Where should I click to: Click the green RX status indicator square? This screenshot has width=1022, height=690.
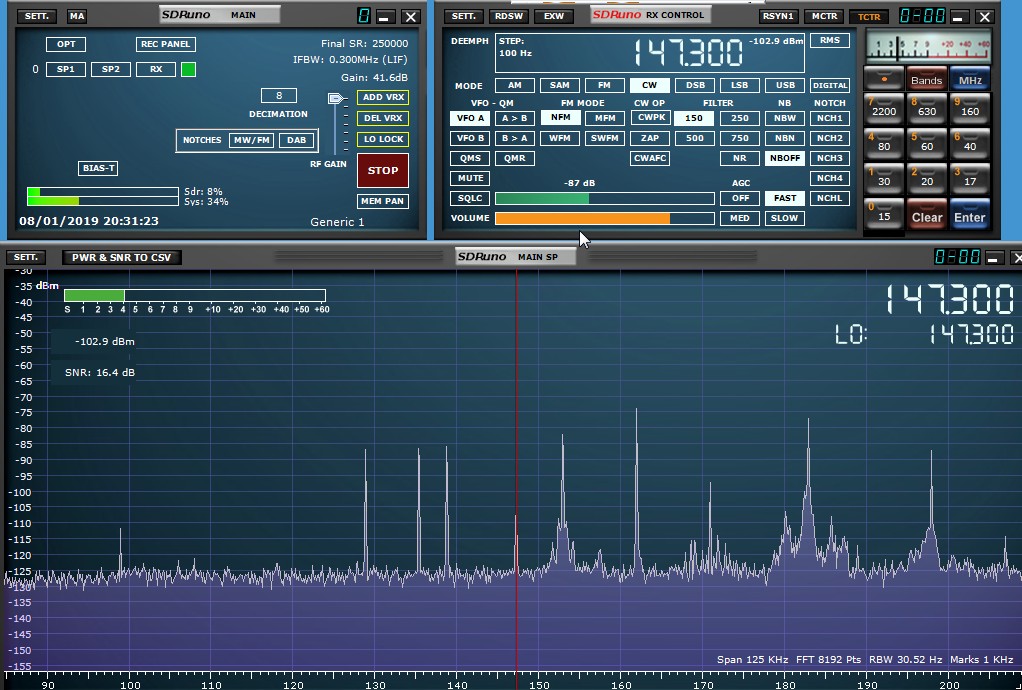[x=188, y=69]
